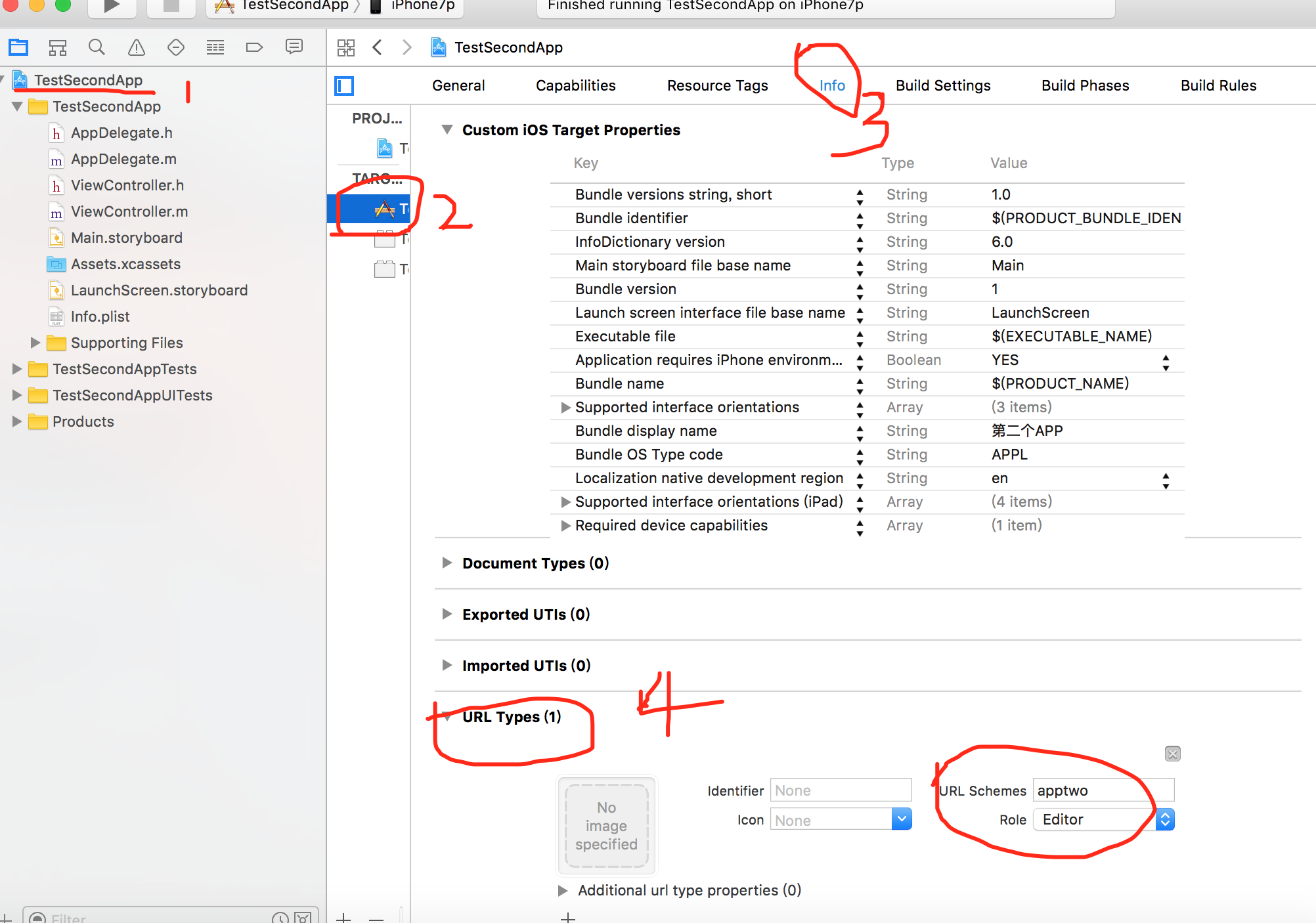
Task: Expand the Products group
Action: coord(17,421)
